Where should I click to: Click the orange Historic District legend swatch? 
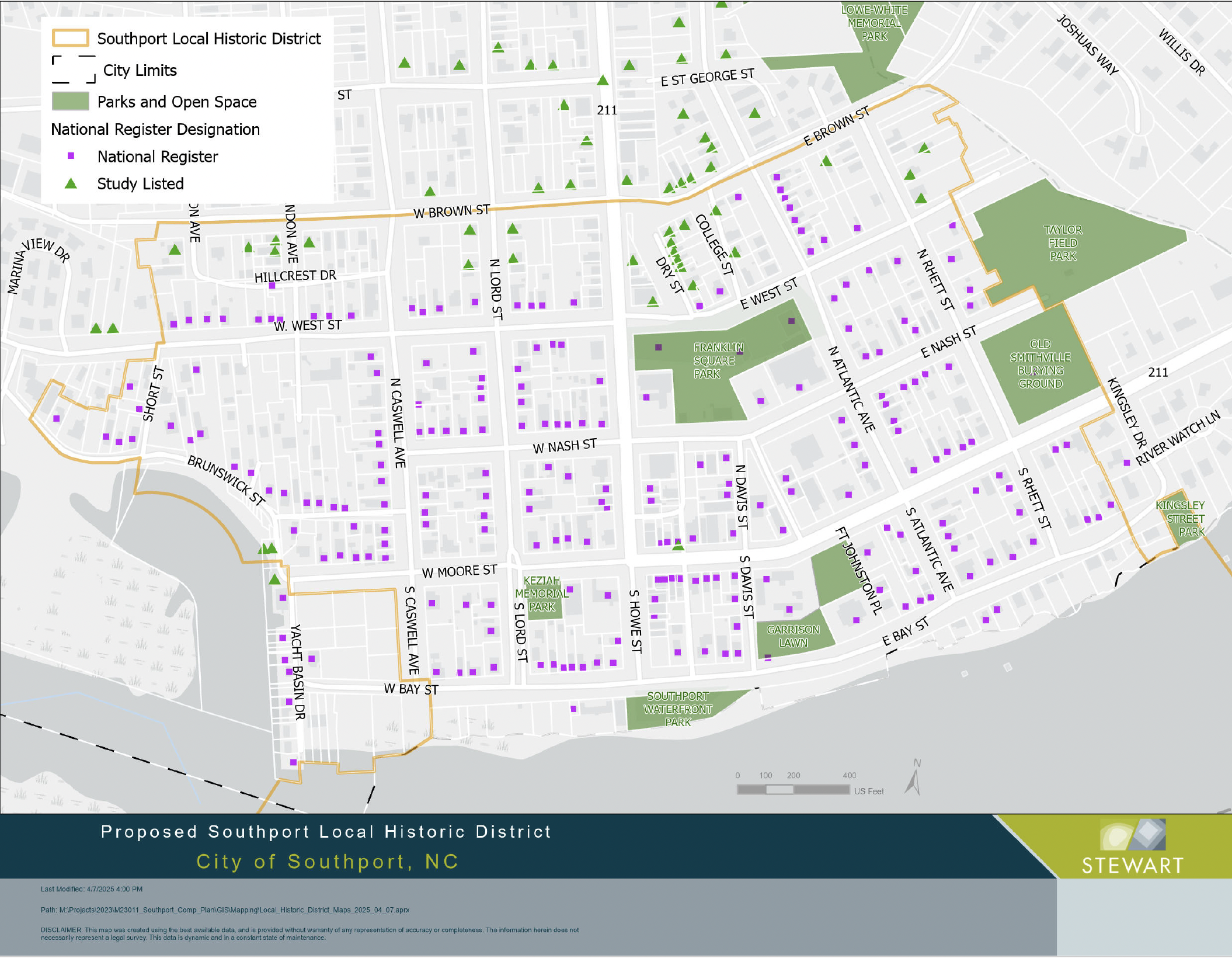(71, 39)
